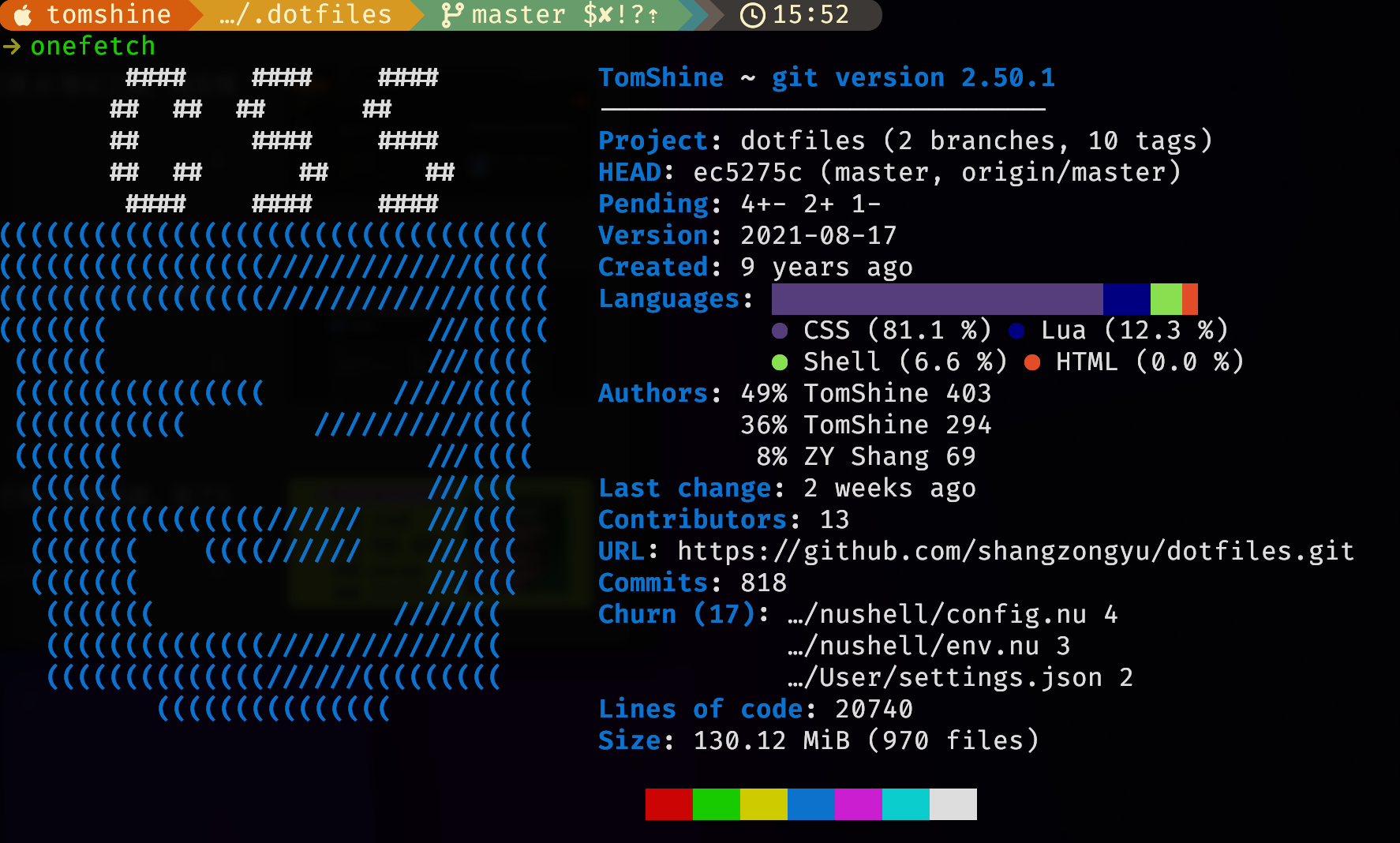Image resolution: width=1400 pixels, height=843 pixels.
Task: Click the magenta terminal palette swatch
Action: [x=859, y=804]
